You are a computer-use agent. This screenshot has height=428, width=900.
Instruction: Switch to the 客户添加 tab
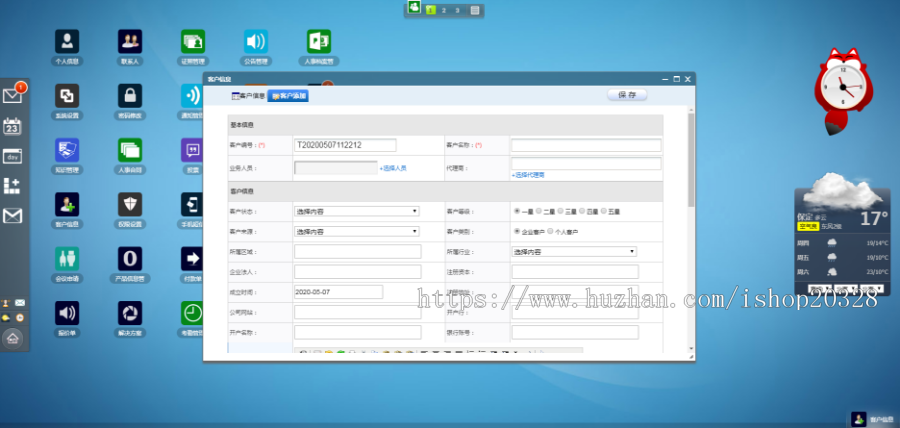(288, 96)
